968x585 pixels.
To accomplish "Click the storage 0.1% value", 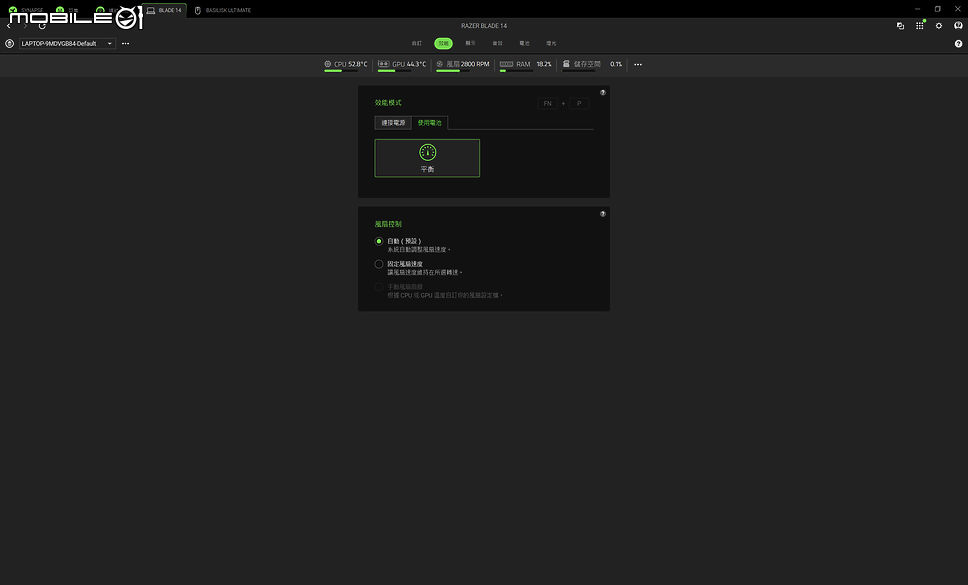I will (616, 64).
